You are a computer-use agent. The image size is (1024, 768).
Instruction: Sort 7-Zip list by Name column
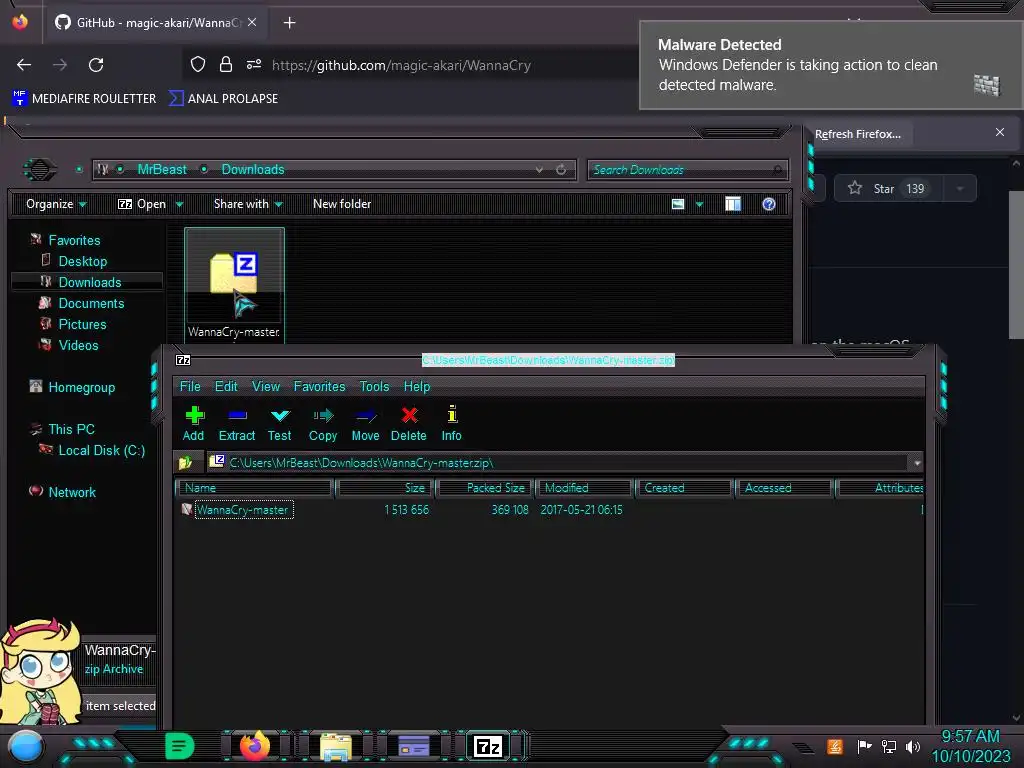[254, 488]
